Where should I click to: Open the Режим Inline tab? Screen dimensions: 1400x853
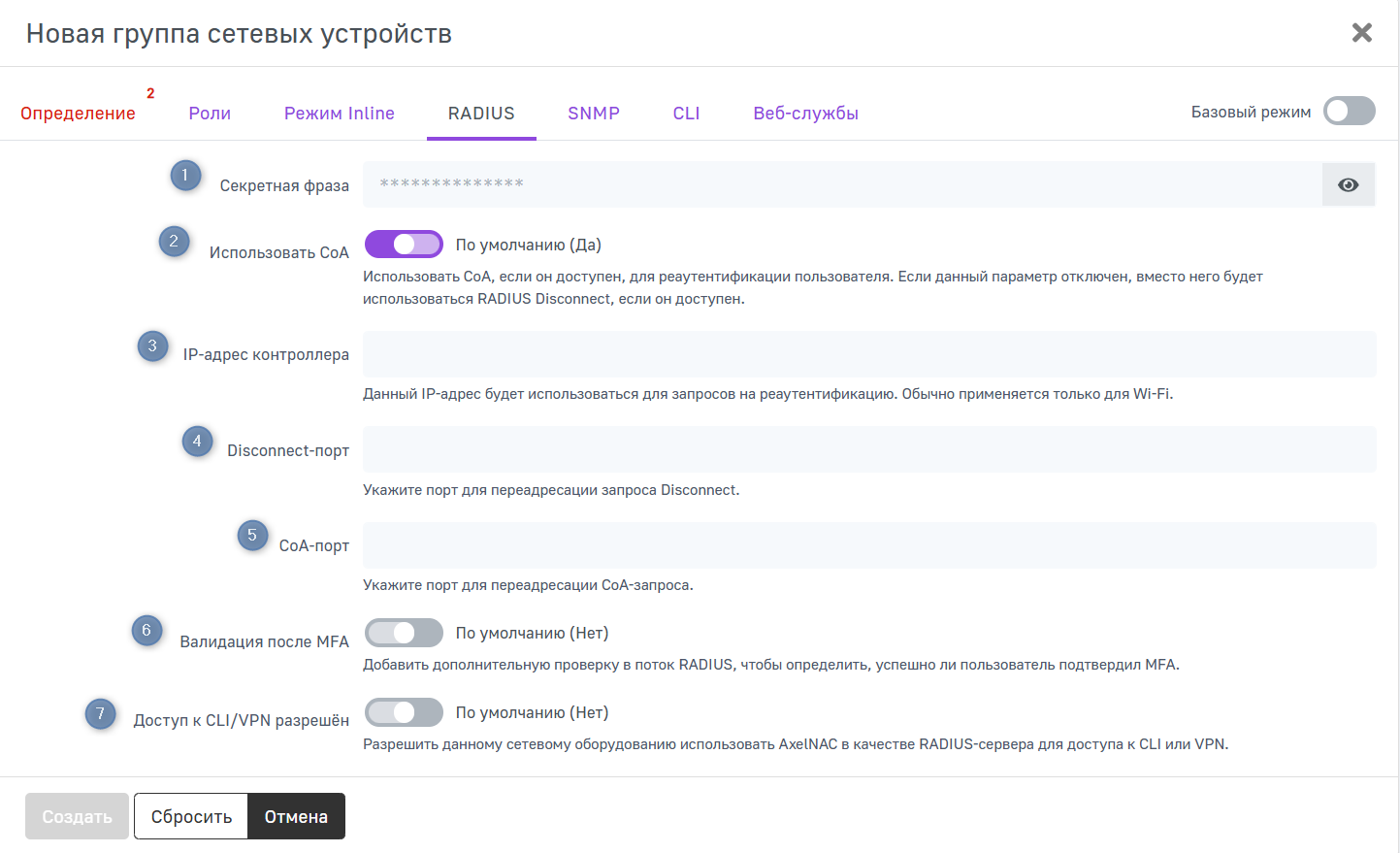click(339, 114)
